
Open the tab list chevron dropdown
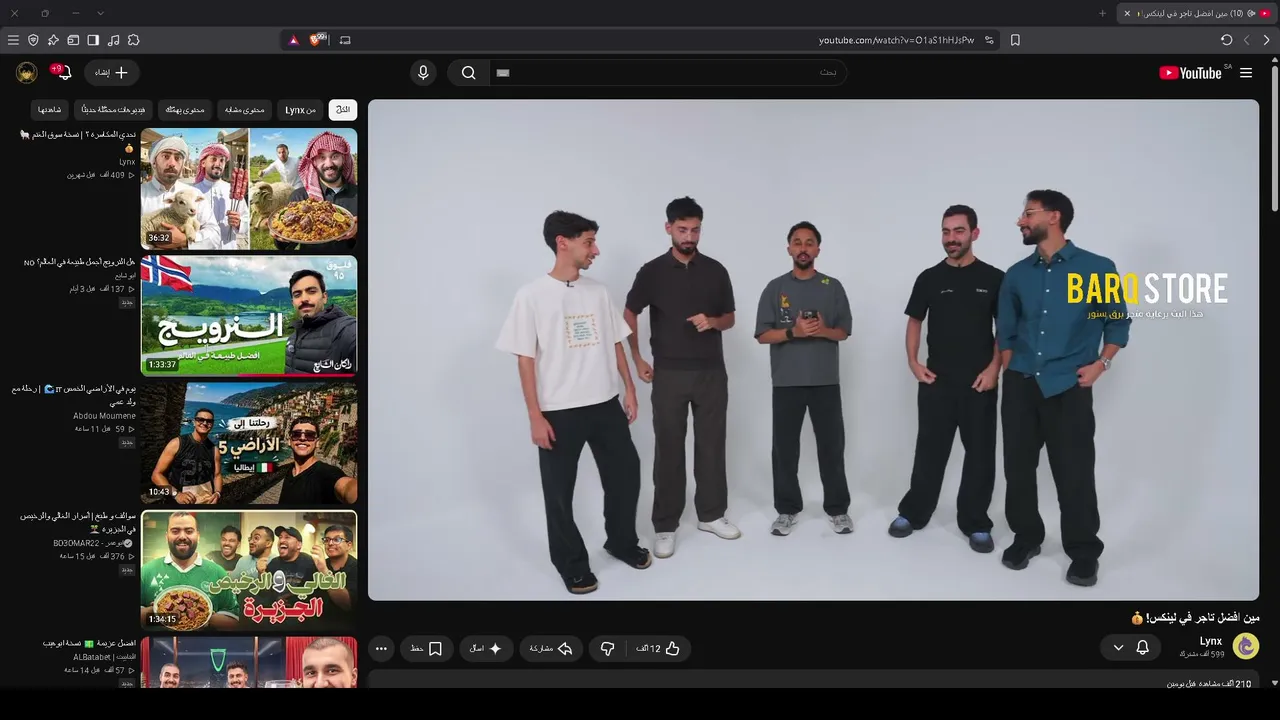[100, 13]
